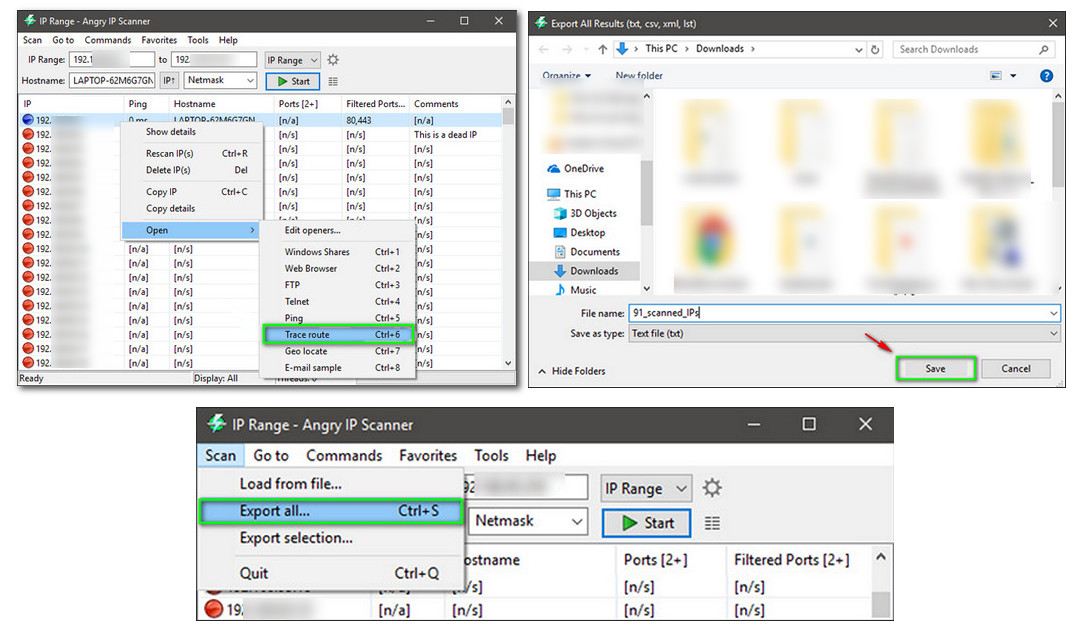This screenshot has height=640, width=1090.
Task: Expand the Save as type dropdown
Action: (x=1053, y=334)
